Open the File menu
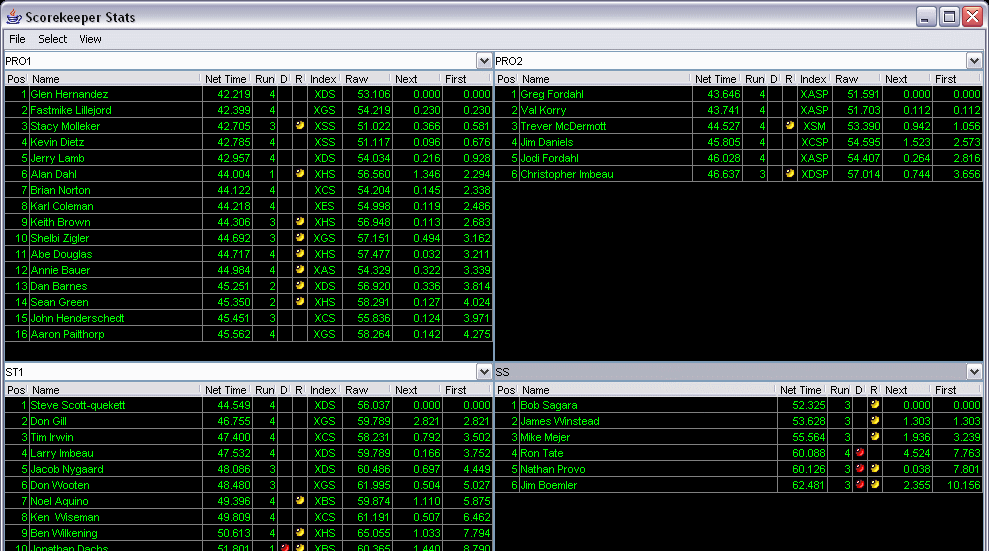Image resolution: width=989 pixels, height=551 pixels. click(17, 39)
